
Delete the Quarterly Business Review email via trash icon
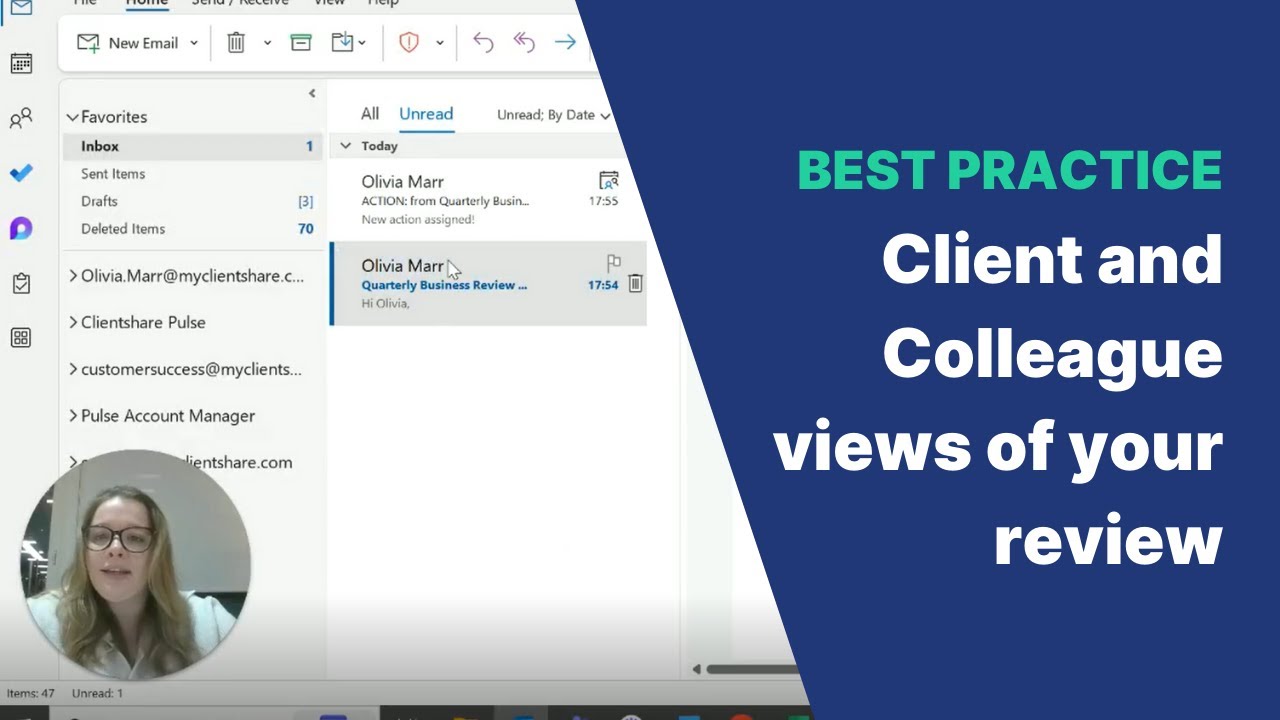[635, 284]
